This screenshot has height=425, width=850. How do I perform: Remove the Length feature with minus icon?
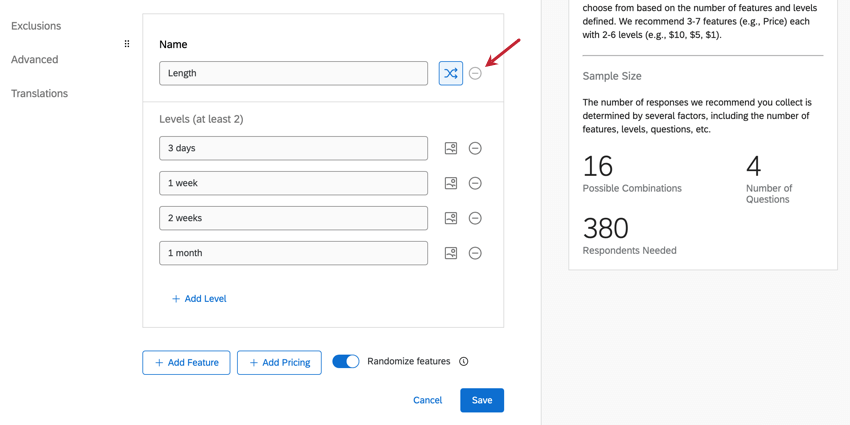[x=475, y=73]
